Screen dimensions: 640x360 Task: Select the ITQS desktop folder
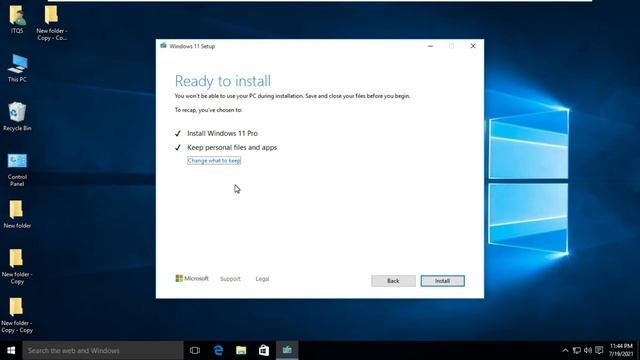(17, 20)
